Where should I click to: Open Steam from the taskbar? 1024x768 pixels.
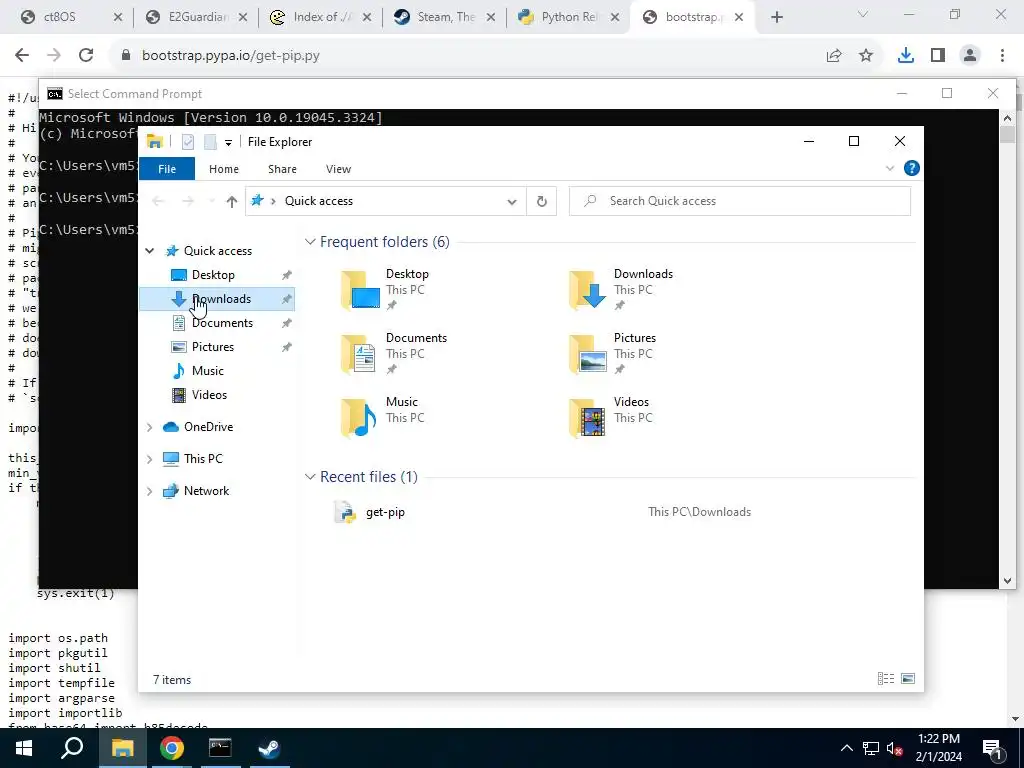269,748
